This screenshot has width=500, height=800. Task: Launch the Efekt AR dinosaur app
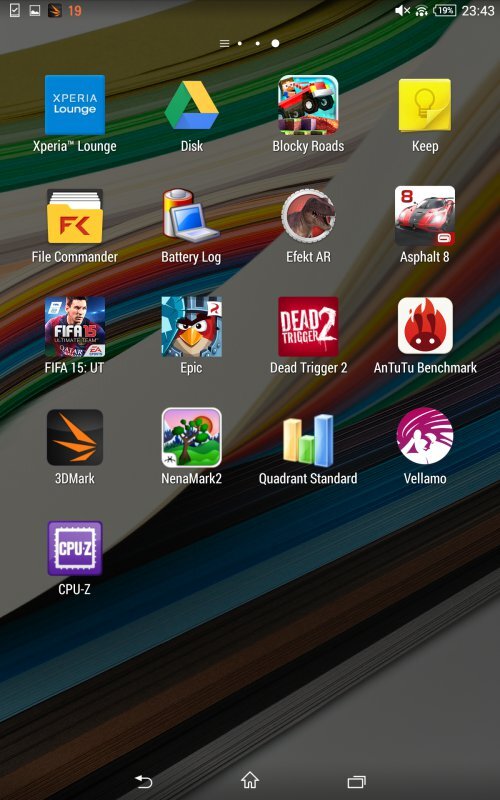(x=308, y=216)
